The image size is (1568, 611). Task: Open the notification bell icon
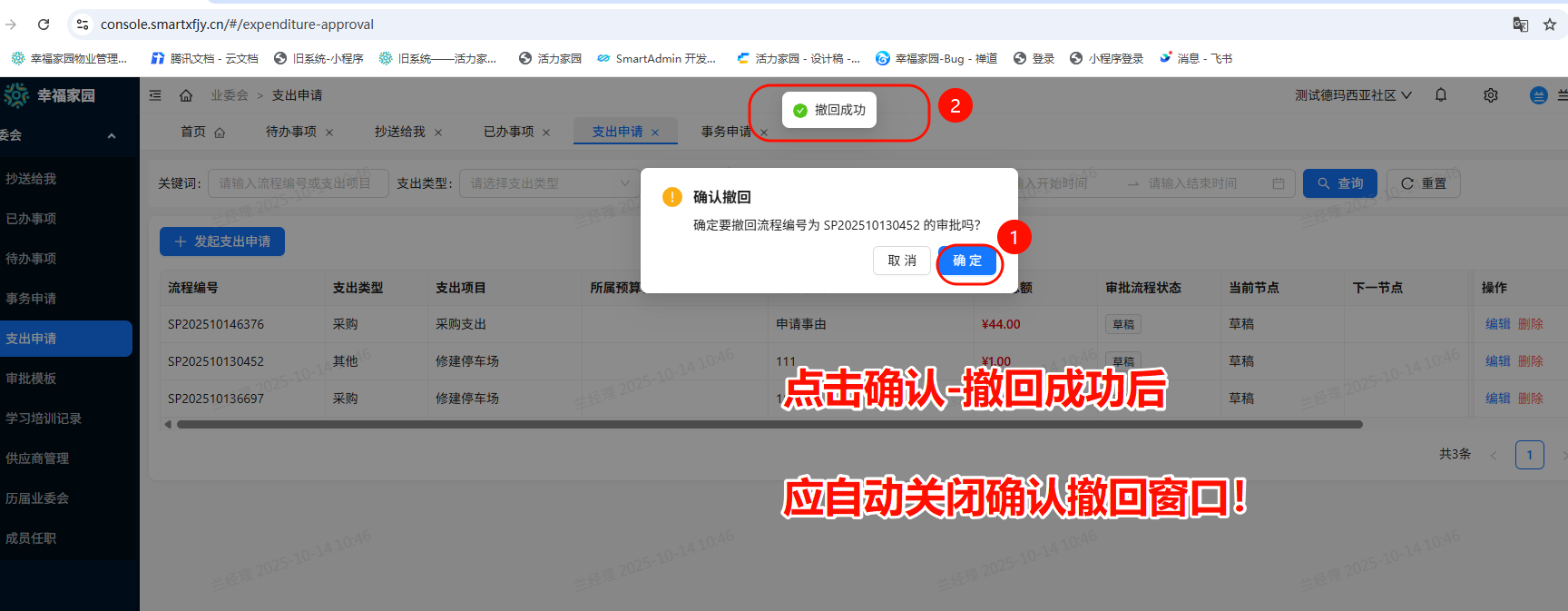pyautogui.click(x=1441, y=95)
